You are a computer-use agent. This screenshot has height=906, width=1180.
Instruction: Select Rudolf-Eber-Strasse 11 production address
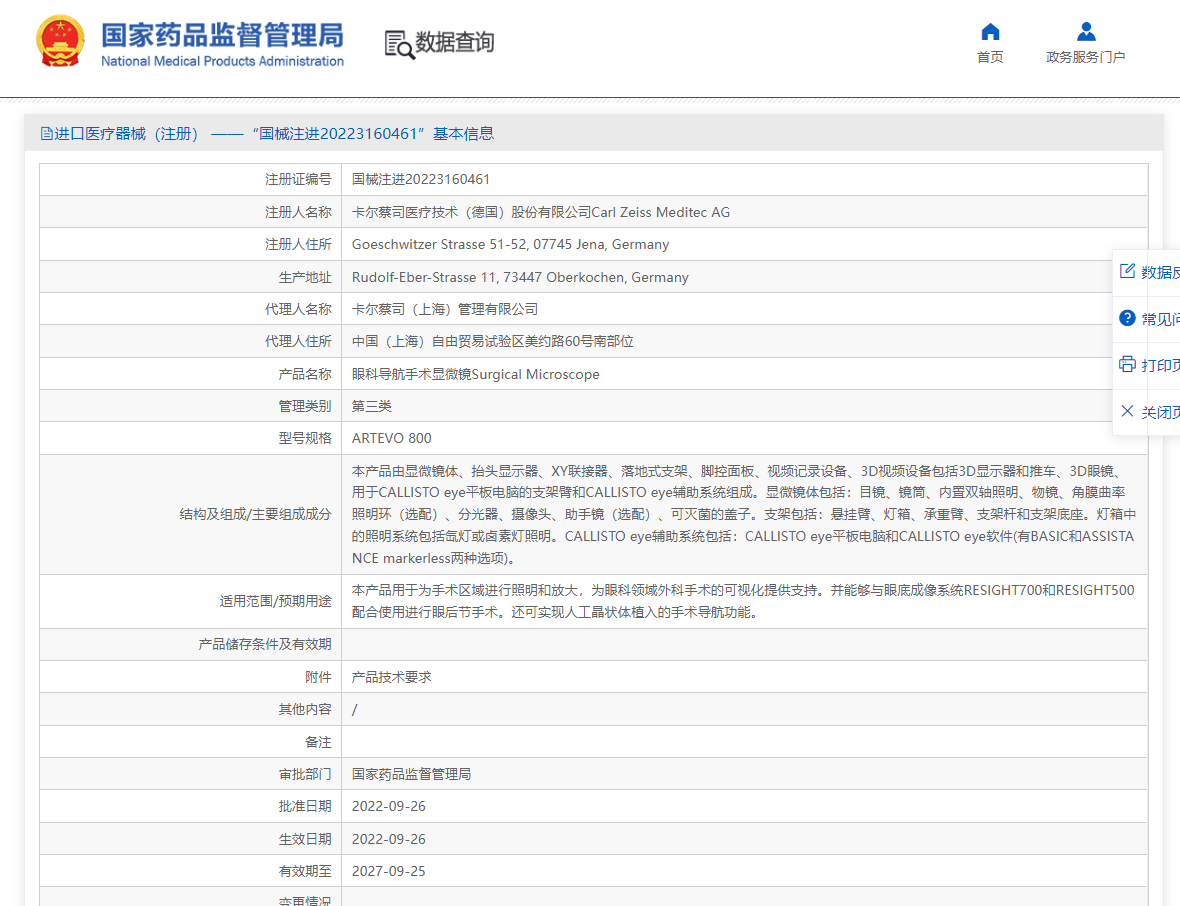click(520, 278)
